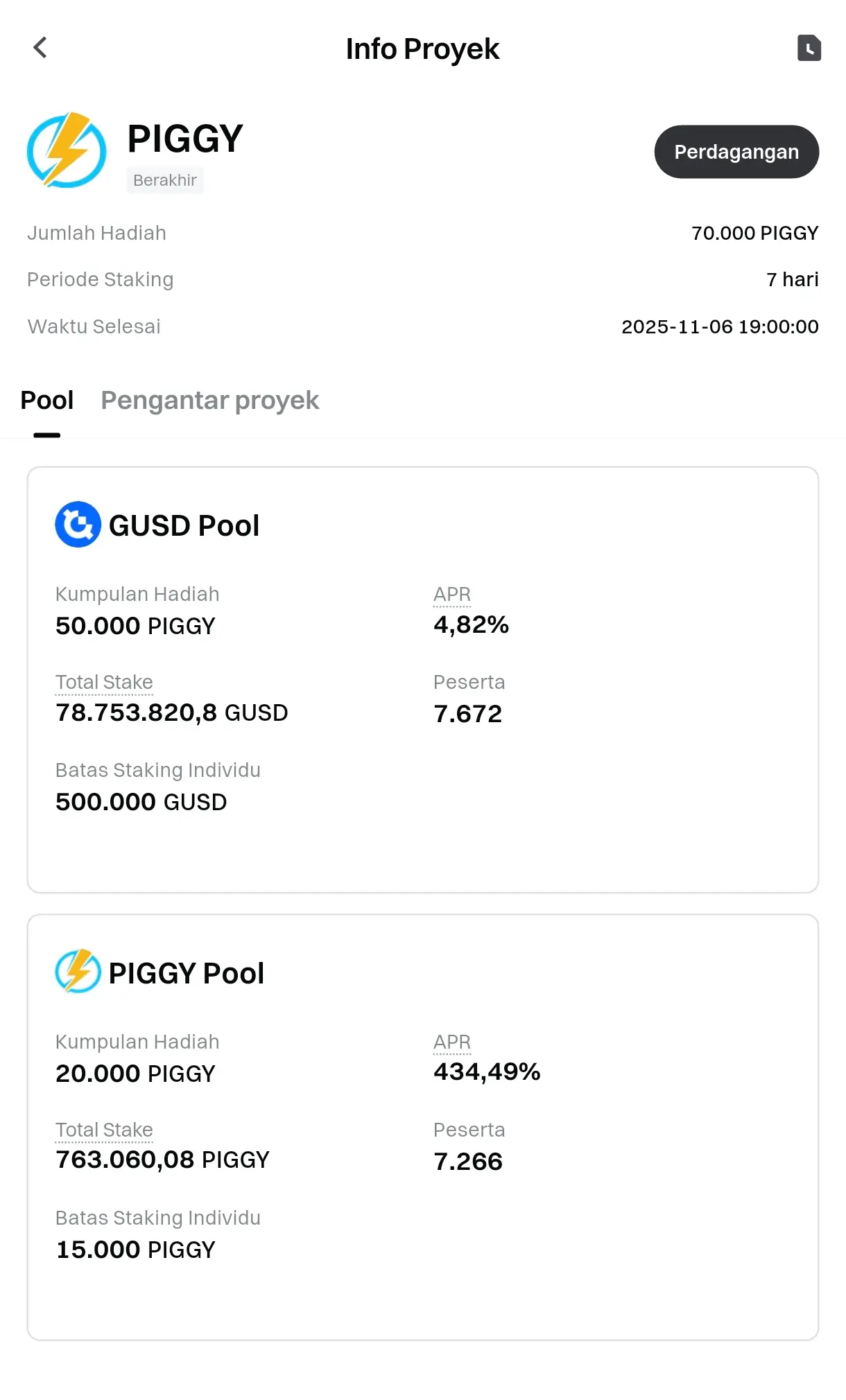Tap the 78.753.820,8 GUSD total stake value
The image size is (846, 1400).
pyautogui.click(x=171, y=712)
